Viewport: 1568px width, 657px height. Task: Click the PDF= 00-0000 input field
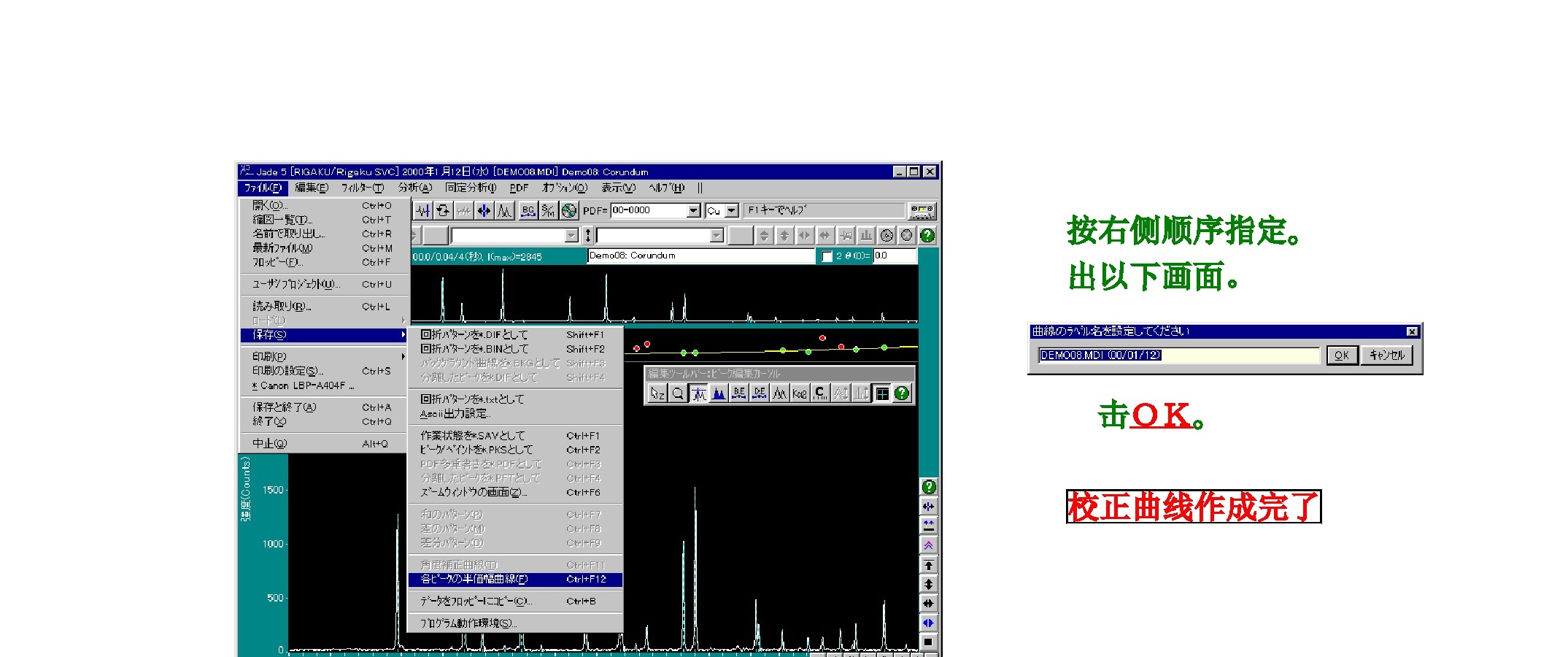click(649, 211)
